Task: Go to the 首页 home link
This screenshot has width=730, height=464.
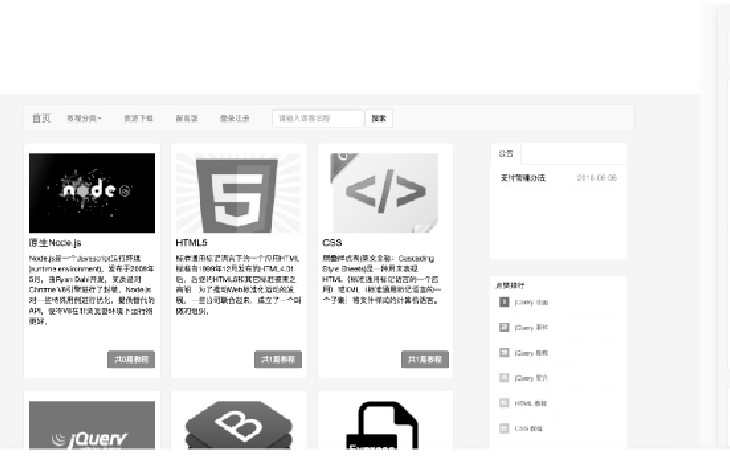Action: tap(41, 118)
